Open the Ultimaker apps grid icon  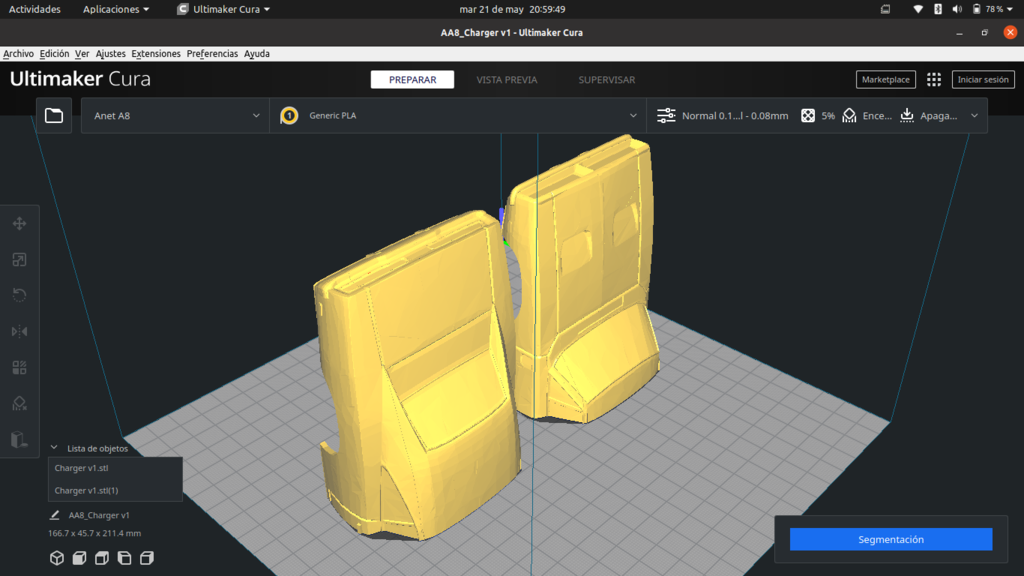(x=934, y=80)
